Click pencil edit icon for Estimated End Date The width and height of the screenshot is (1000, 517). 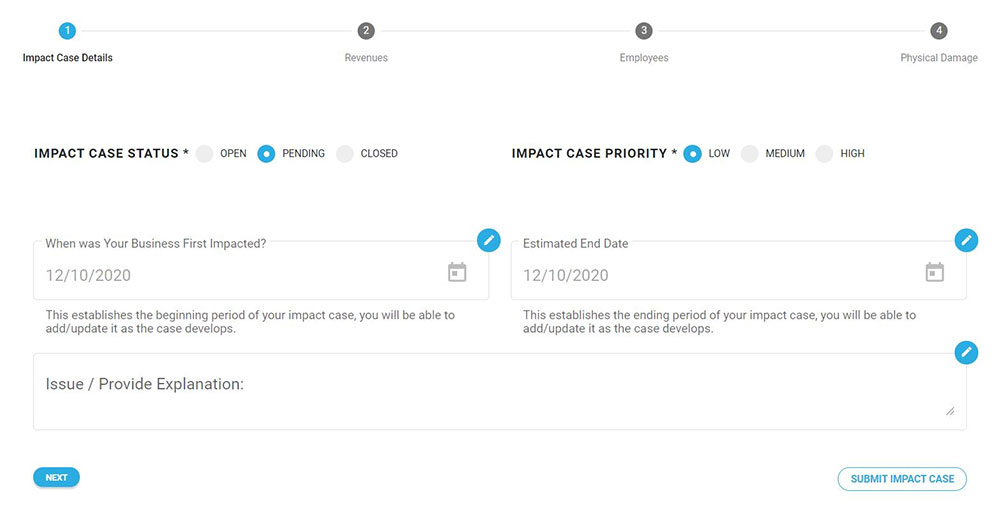pyautogui.click(x=966, y=240)
